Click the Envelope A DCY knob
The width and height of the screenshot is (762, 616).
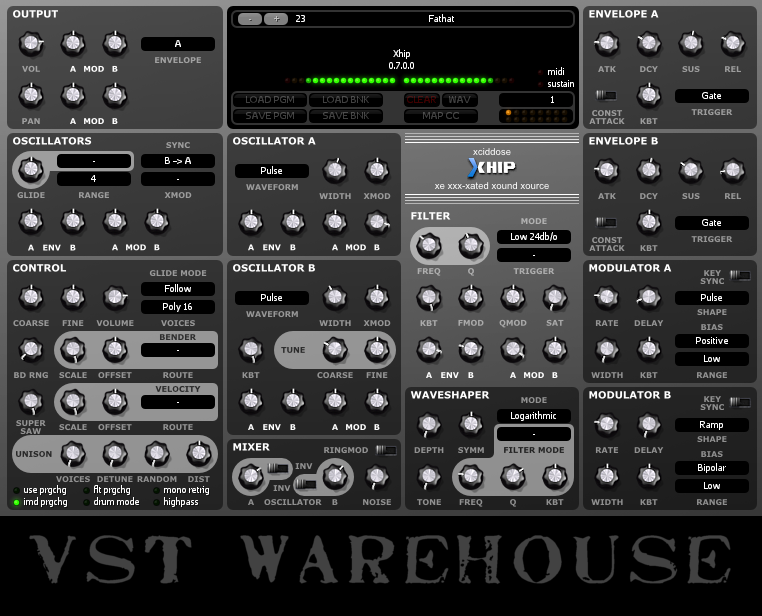(648, 44)
